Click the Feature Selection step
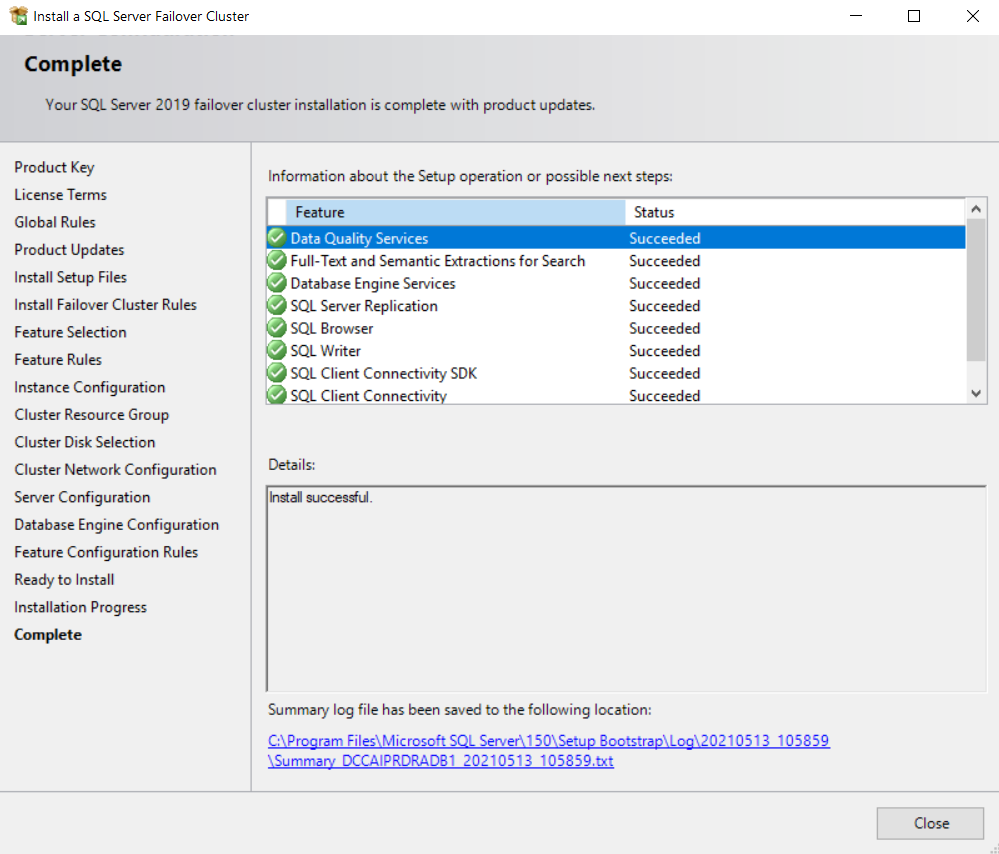The image size is (999, 854). [x=70, y=331]
